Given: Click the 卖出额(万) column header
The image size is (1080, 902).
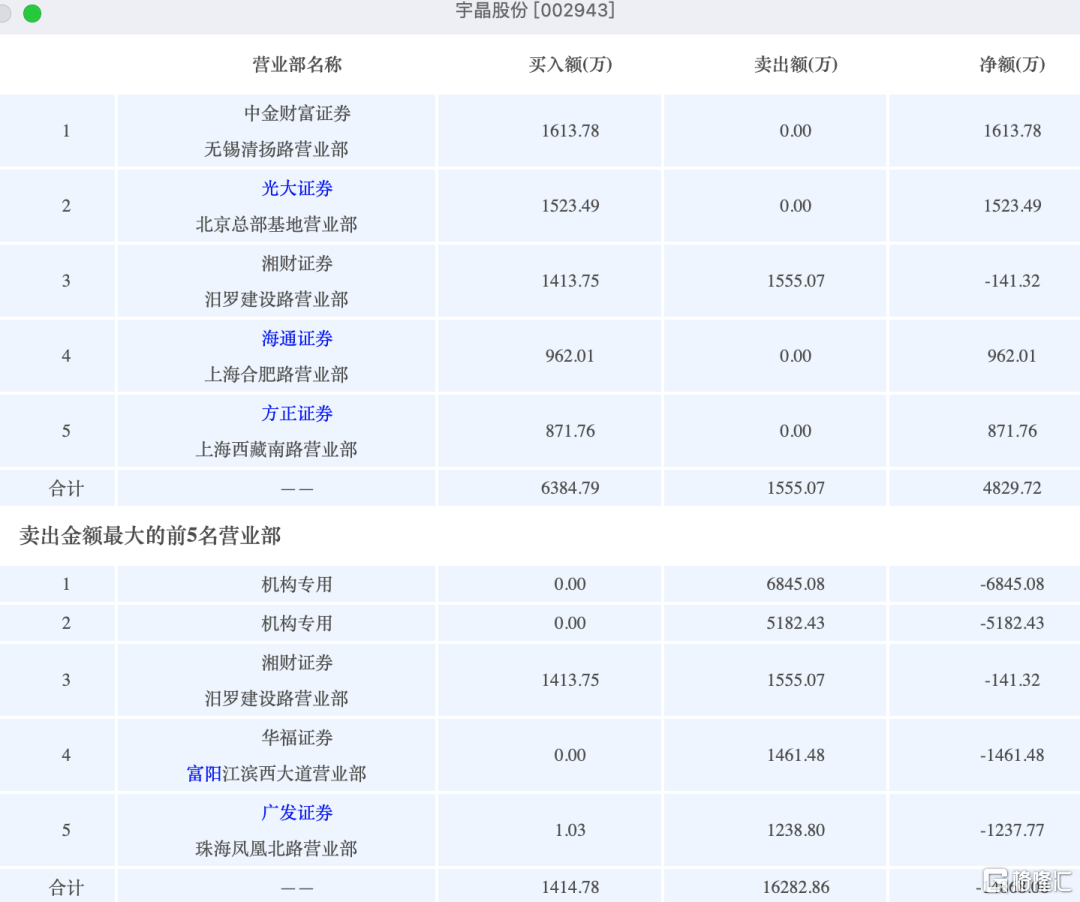Looking at the screenshot, I should point(796,65).
